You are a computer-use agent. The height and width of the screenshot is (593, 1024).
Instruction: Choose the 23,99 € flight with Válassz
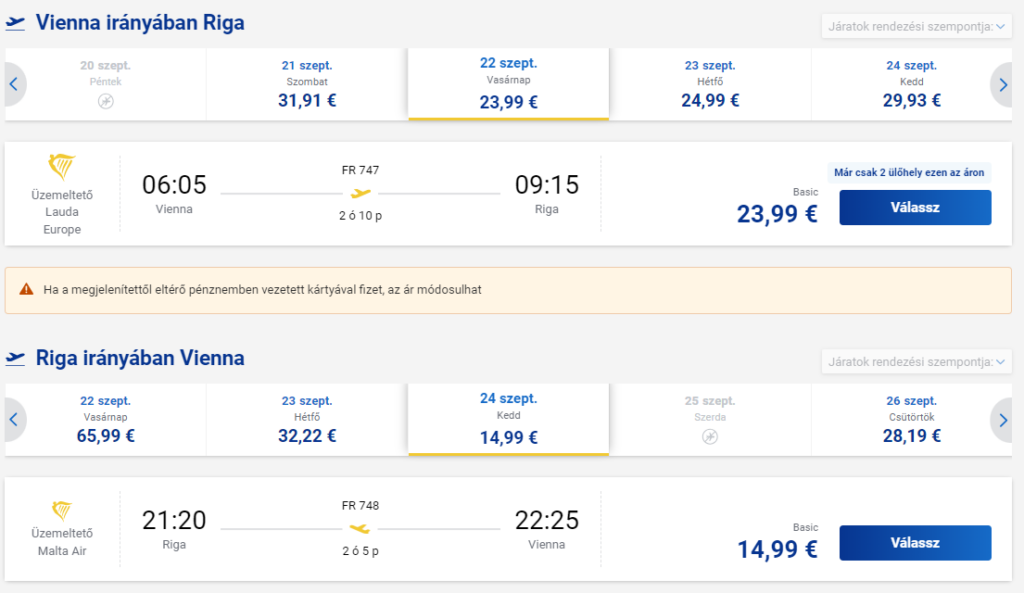[x=915, y=208]
